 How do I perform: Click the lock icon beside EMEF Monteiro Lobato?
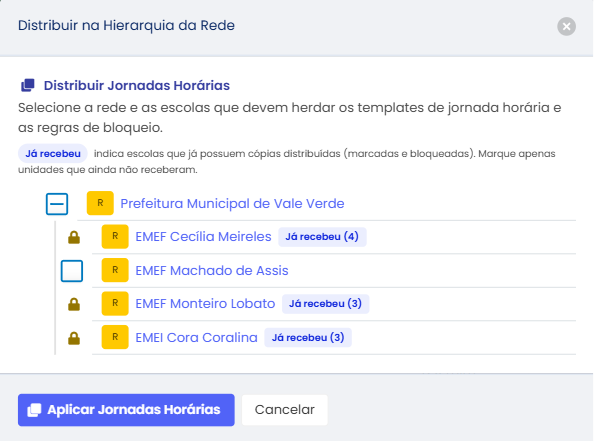click(x=74, y=305)
